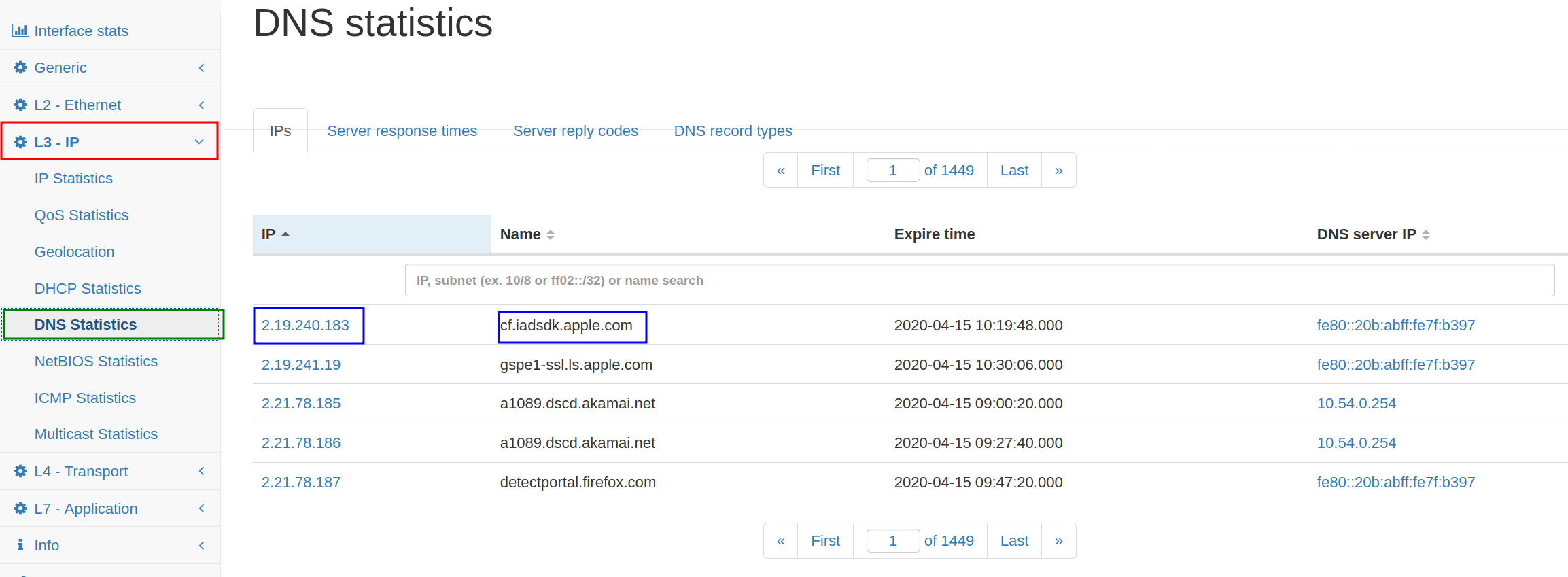This screenshot has width=1568, height=577.
Task: Open IP Statistics in sidebar
Action: pos(73,178)
